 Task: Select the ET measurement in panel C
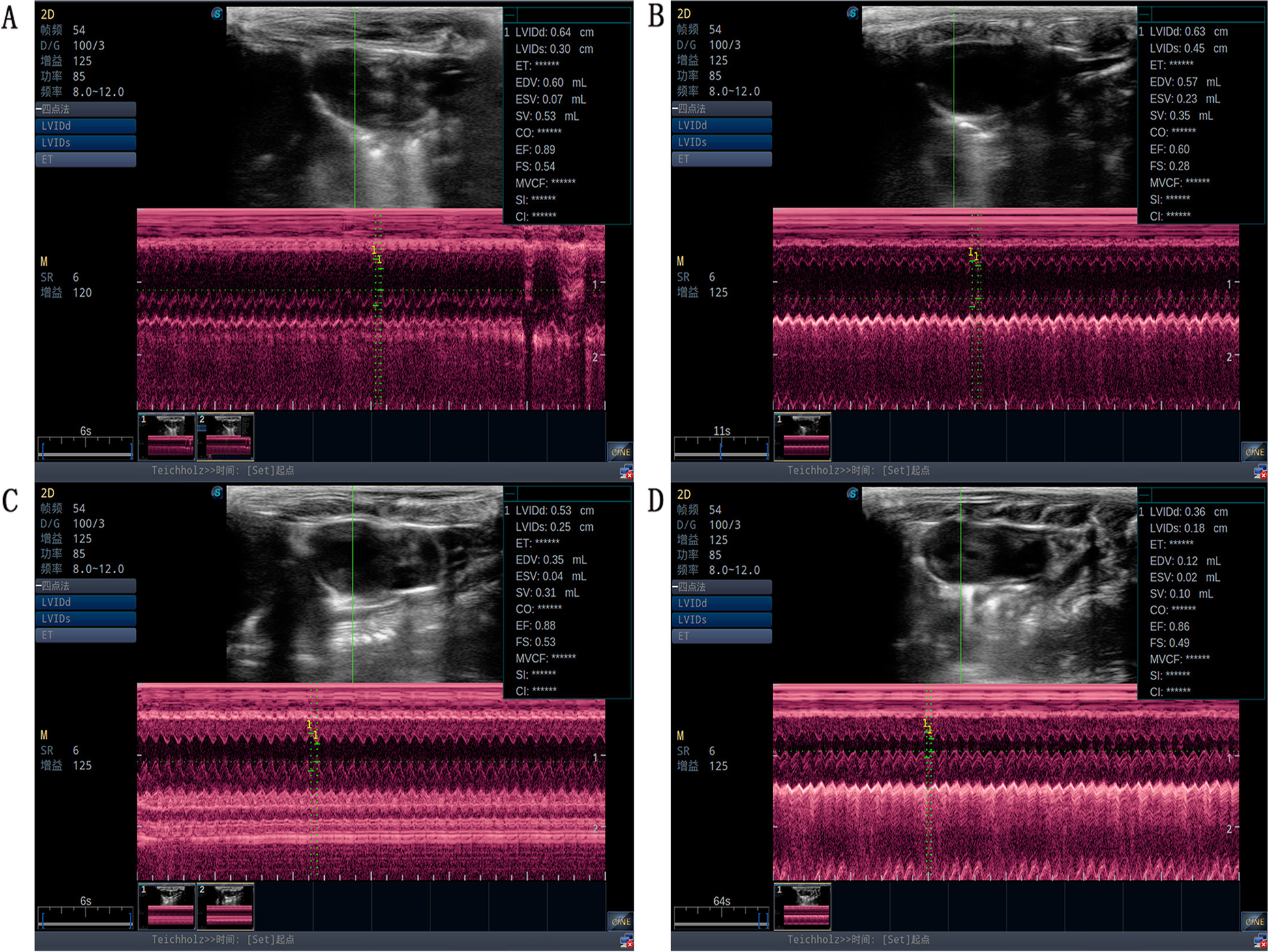(85, 635)
